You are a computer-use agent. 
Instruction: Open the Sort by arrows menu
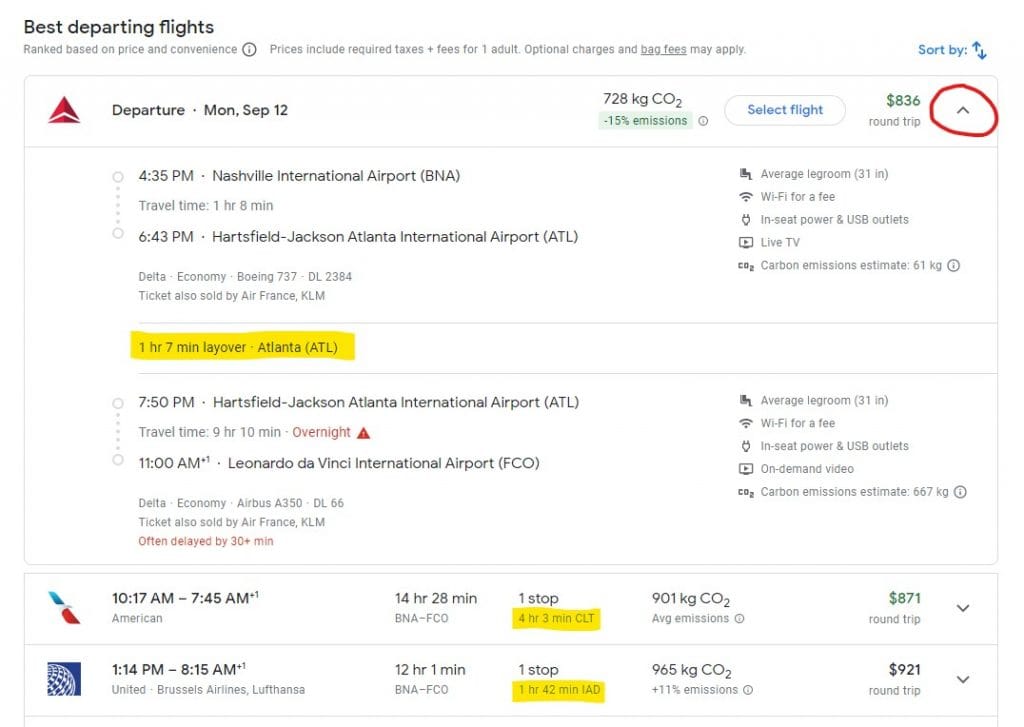click(980, 49)
